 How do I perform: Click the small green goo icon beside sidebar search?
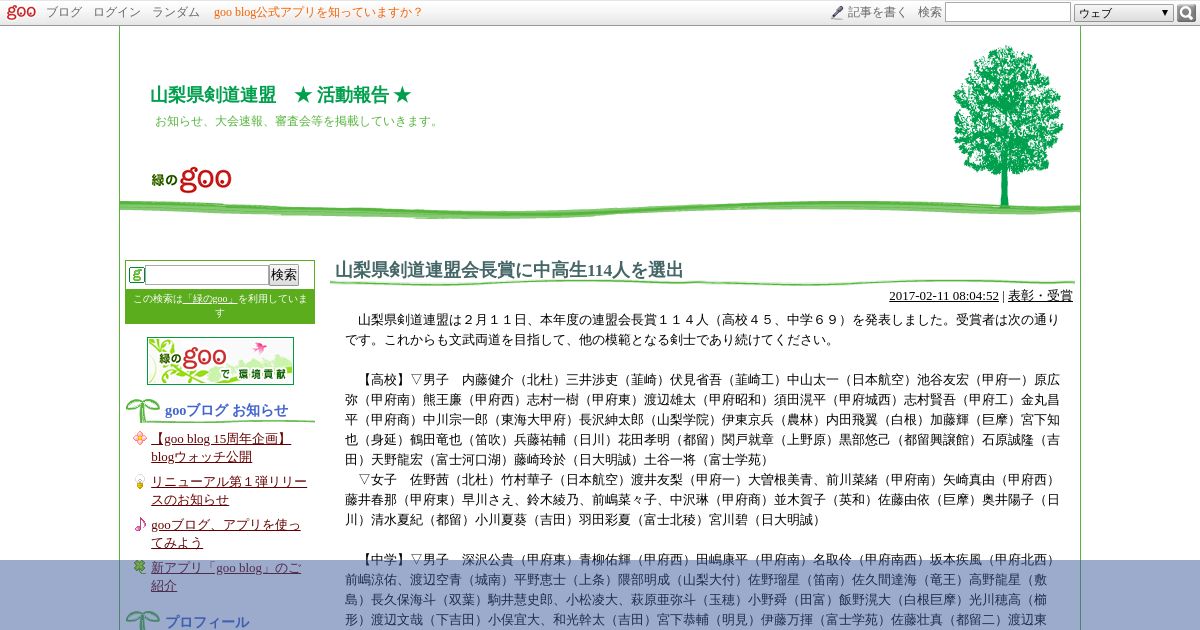(137, 275)
